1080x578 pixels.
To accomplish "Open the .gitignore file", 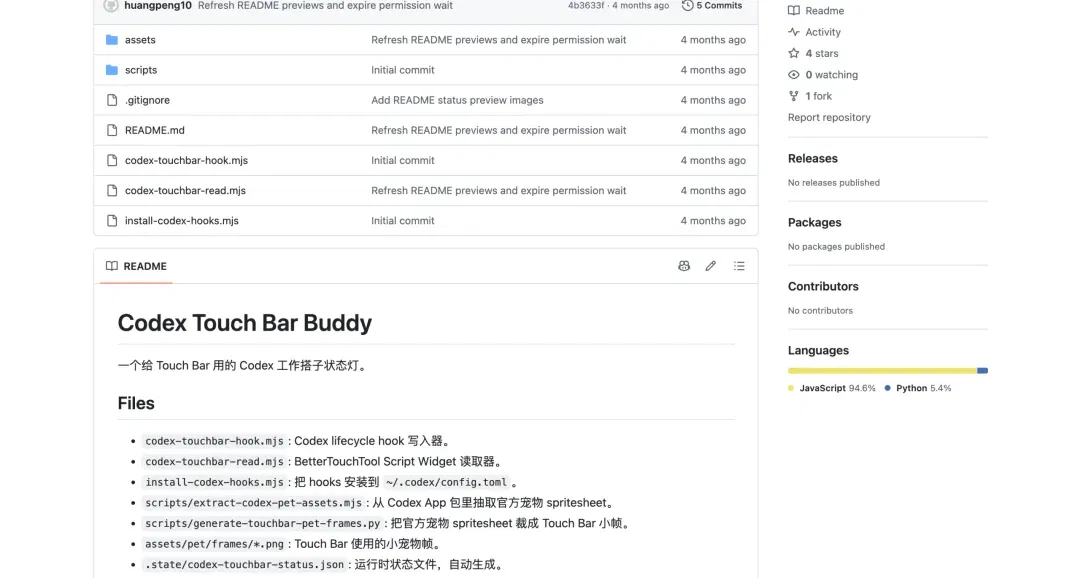I will click(147, 100).
